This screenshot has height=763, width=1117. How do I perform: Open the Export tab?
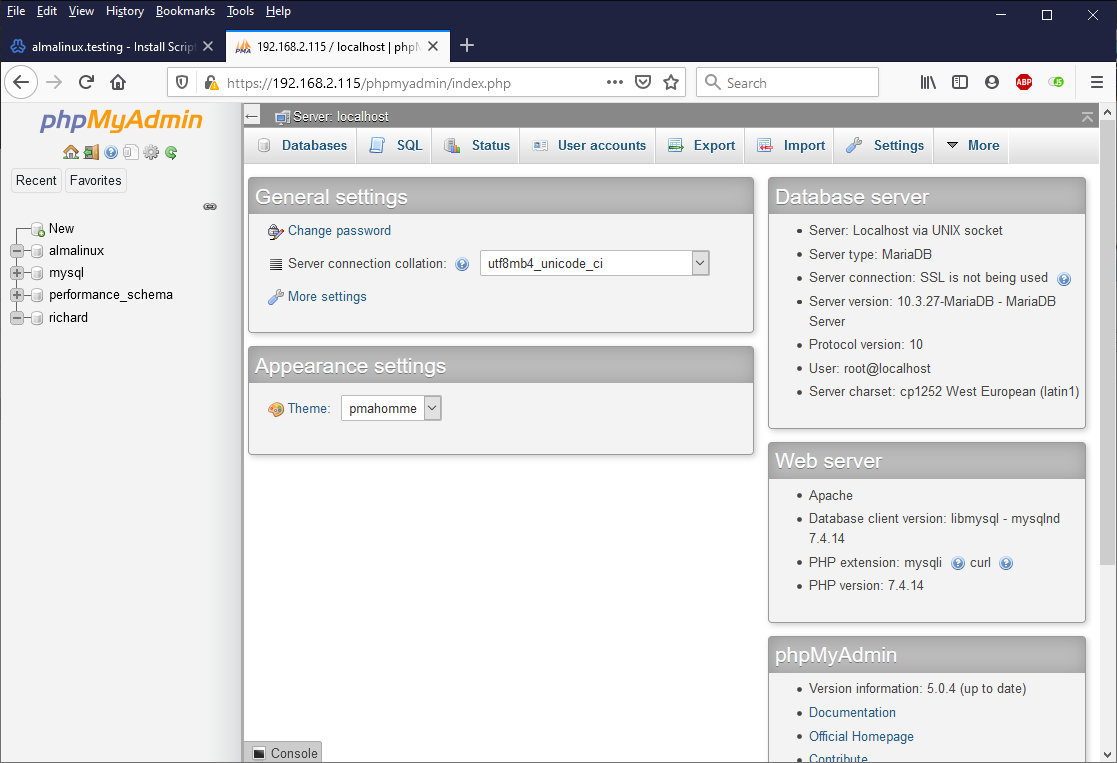(701, 145)
